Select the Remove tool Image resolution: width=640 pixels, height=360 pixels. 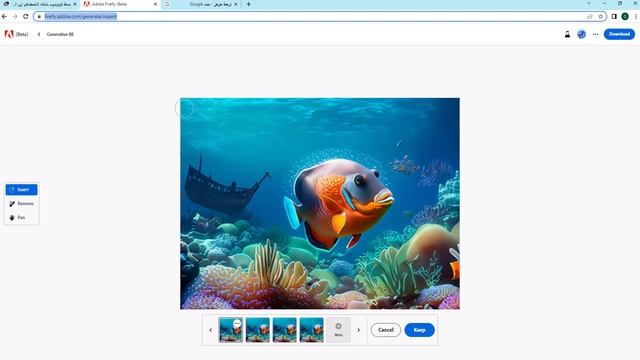(x=21, y=203)
